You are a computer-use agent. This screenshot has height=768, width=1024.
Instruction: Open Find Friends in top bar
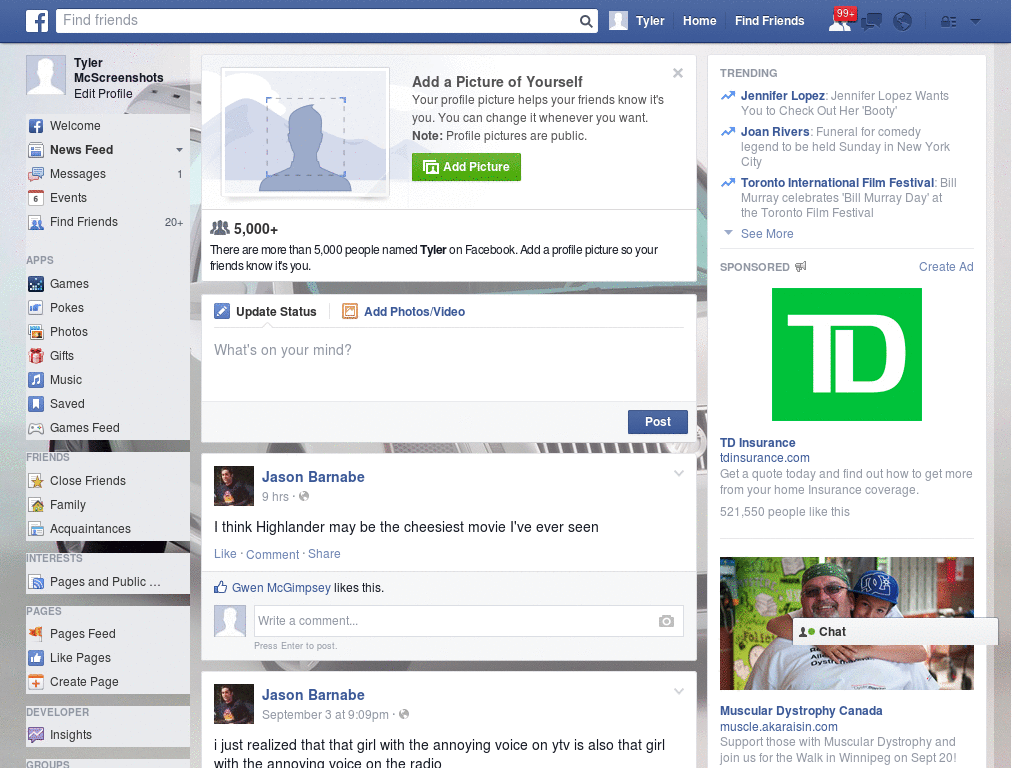(769, 21)
